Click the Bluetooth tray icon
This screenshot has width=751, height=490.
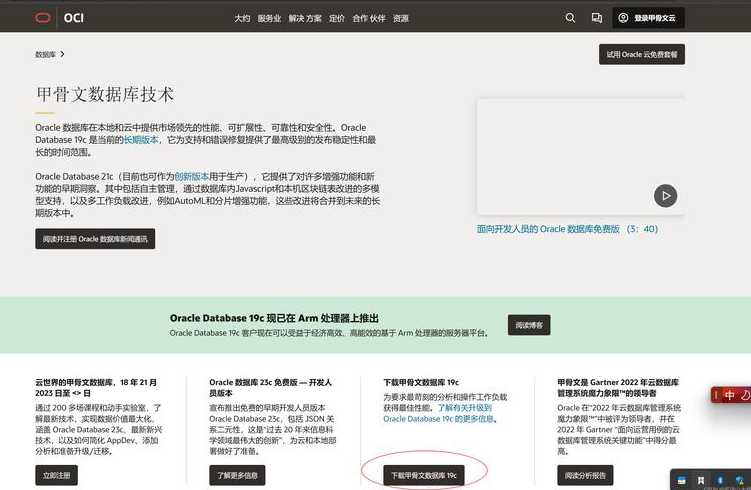click(x=719, y=480)
